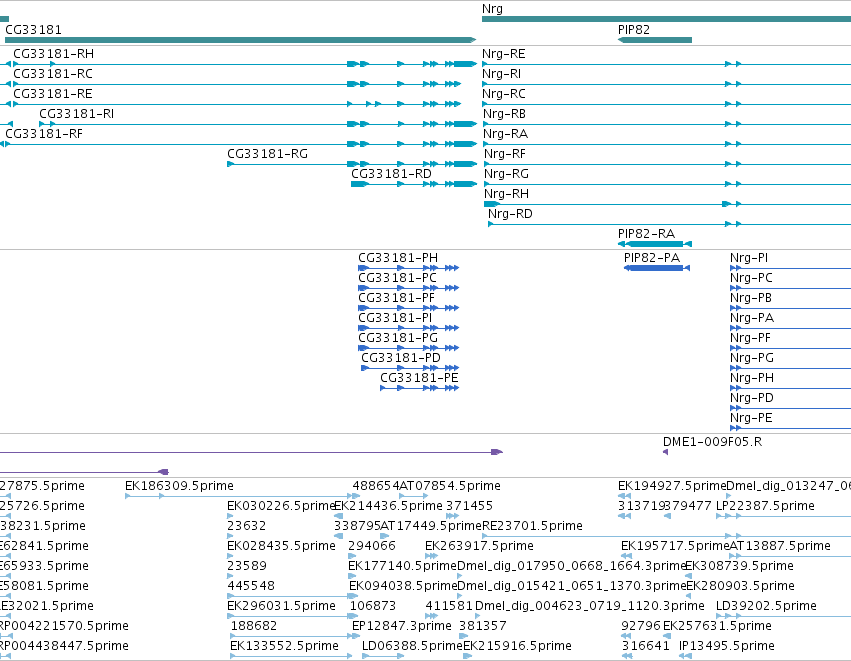Click EST RE23701.5prime
Viewport: 851px width, 661px height.
pos(532,526)
